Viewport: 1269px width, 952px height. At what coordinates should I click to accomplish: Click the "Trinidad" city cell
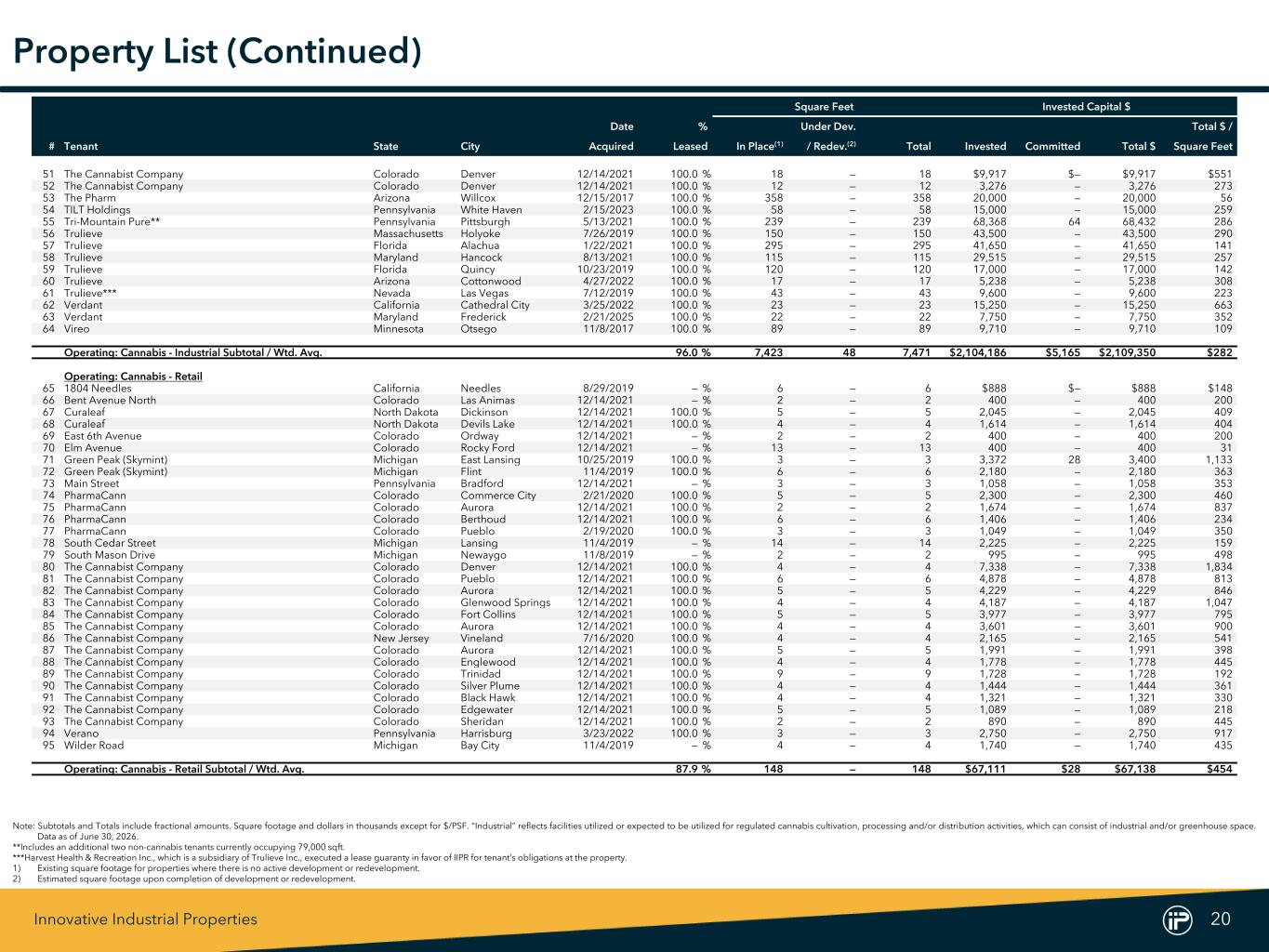(x=481, y=674)
